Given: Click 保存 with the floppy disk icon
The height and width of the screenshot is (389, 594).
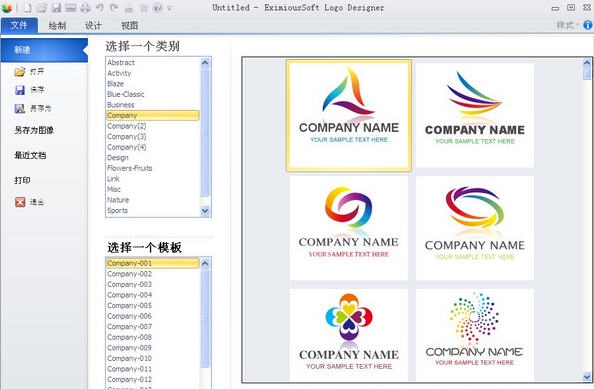Looking at the screenshot, I should click(x=29, y=90).
